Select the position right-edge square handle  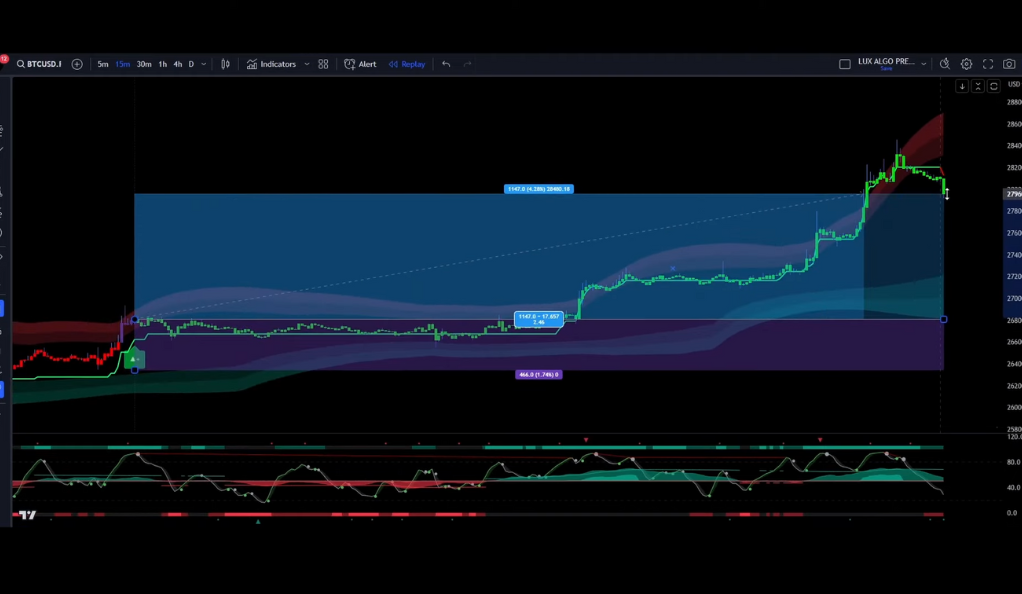click(944, 319)
